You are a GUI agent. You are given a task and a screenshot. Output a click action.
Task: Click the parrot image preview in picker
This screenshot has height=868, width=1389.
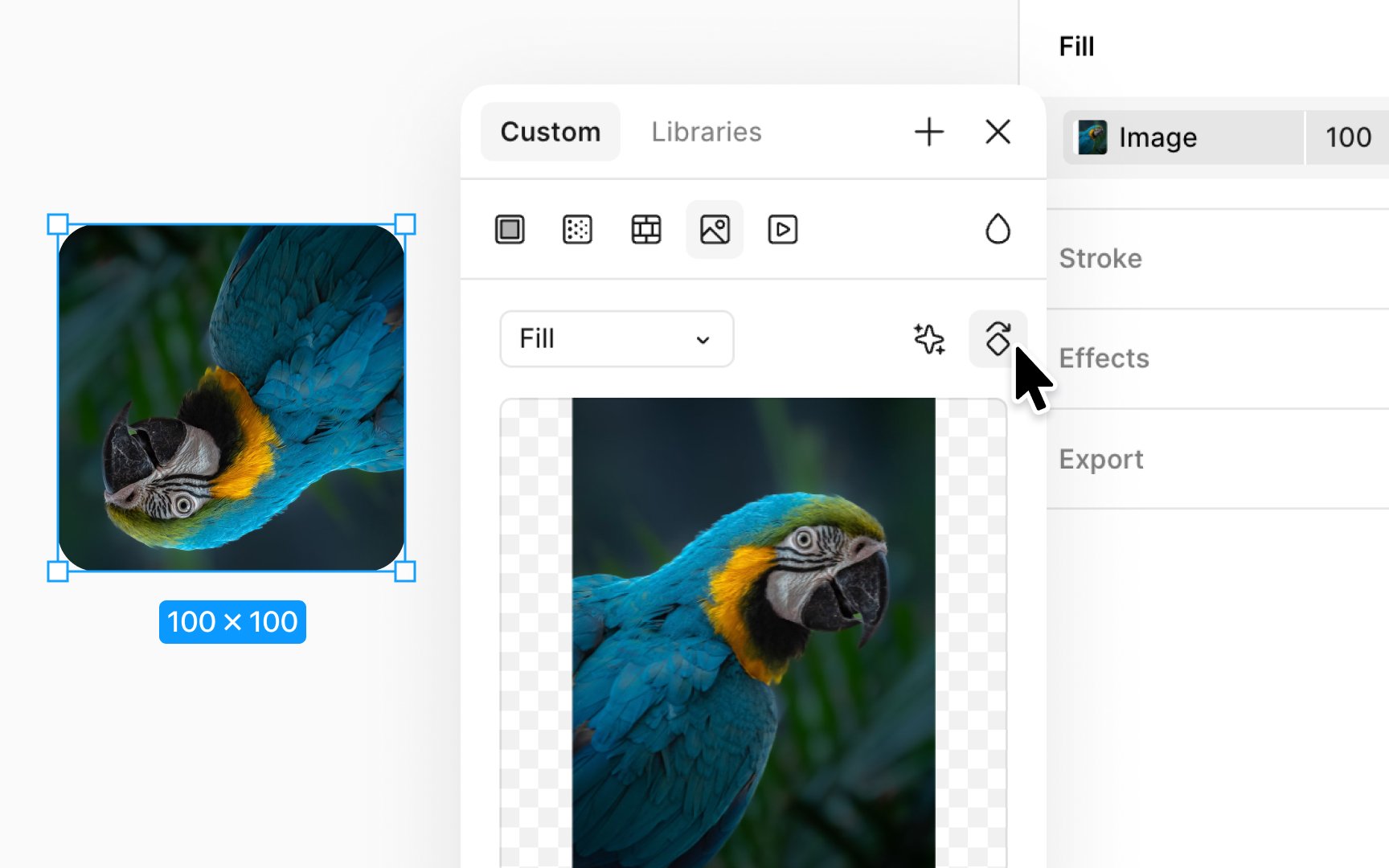[x=753, y=633]
